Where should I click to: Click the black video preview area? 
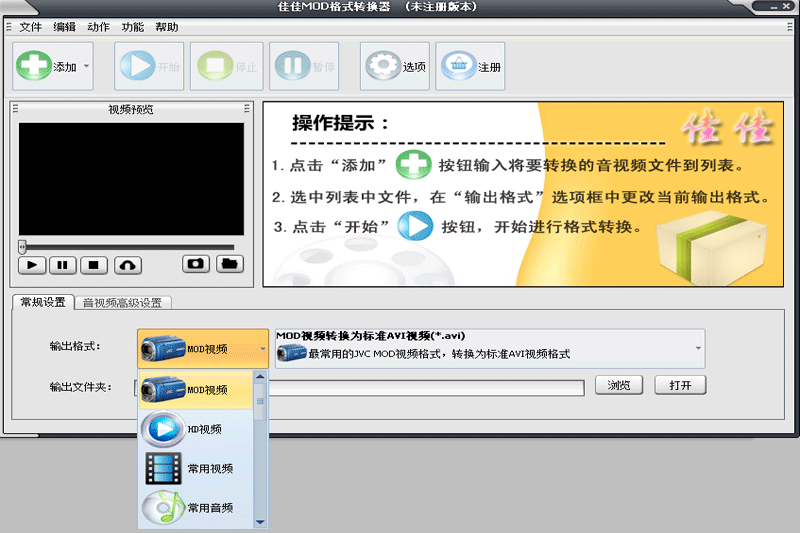point(131,179)
